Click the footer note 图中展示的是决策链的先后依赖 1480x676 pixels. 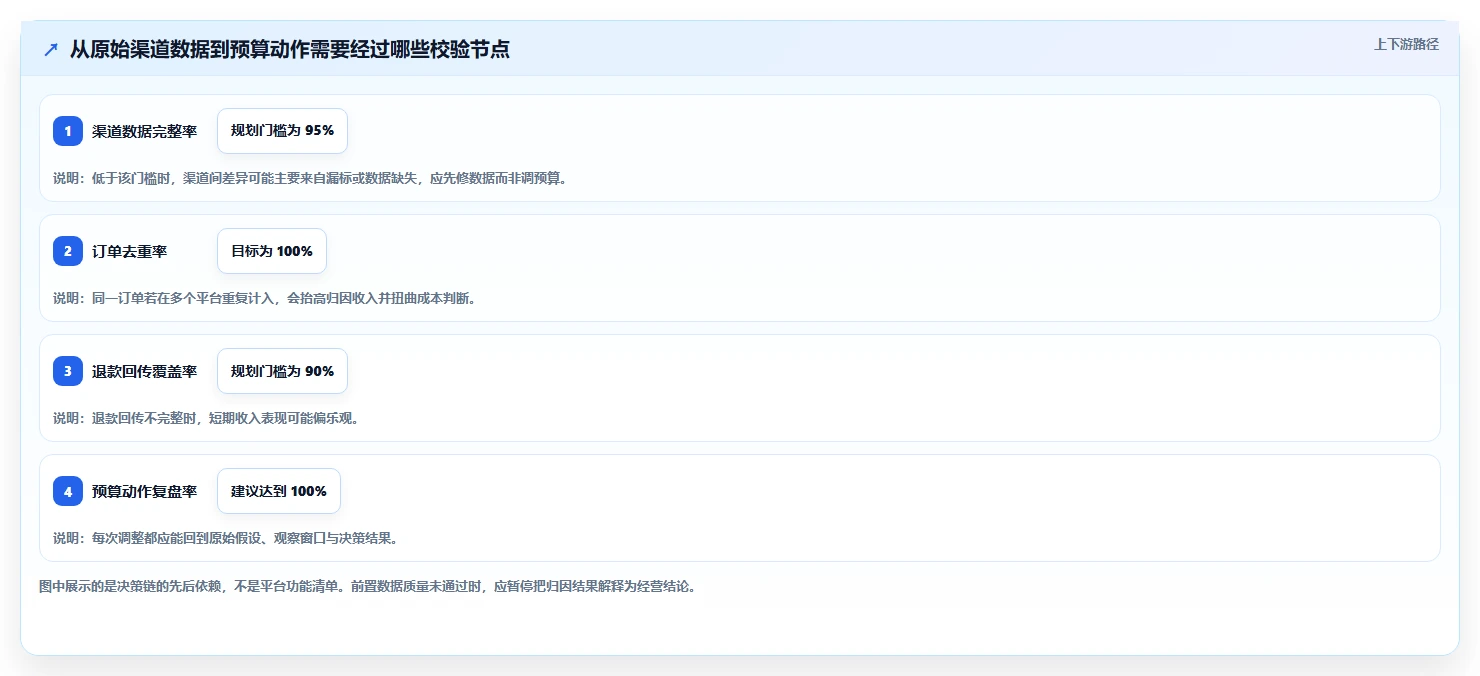point(367,587)
